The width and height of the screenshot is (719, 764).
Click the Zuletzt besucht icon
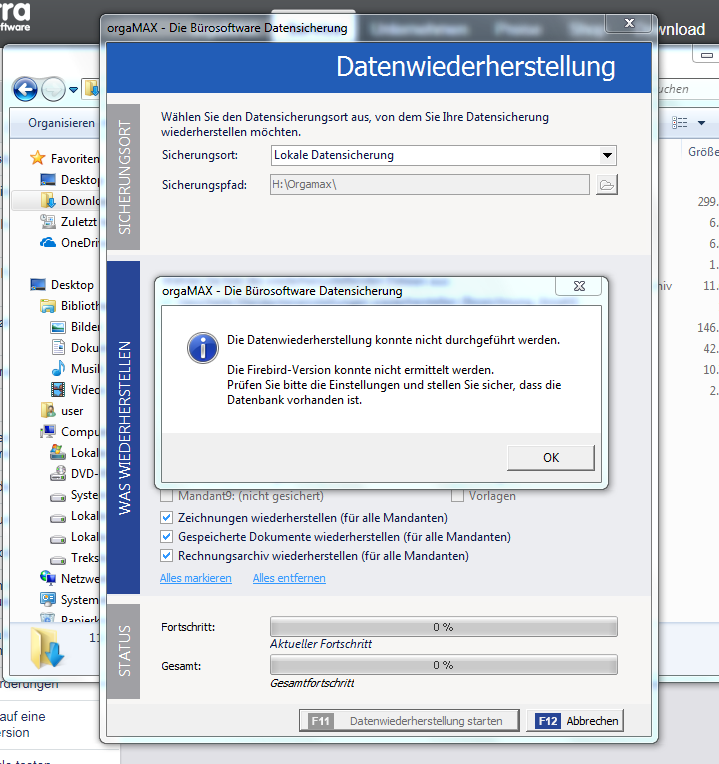(48, 221)
